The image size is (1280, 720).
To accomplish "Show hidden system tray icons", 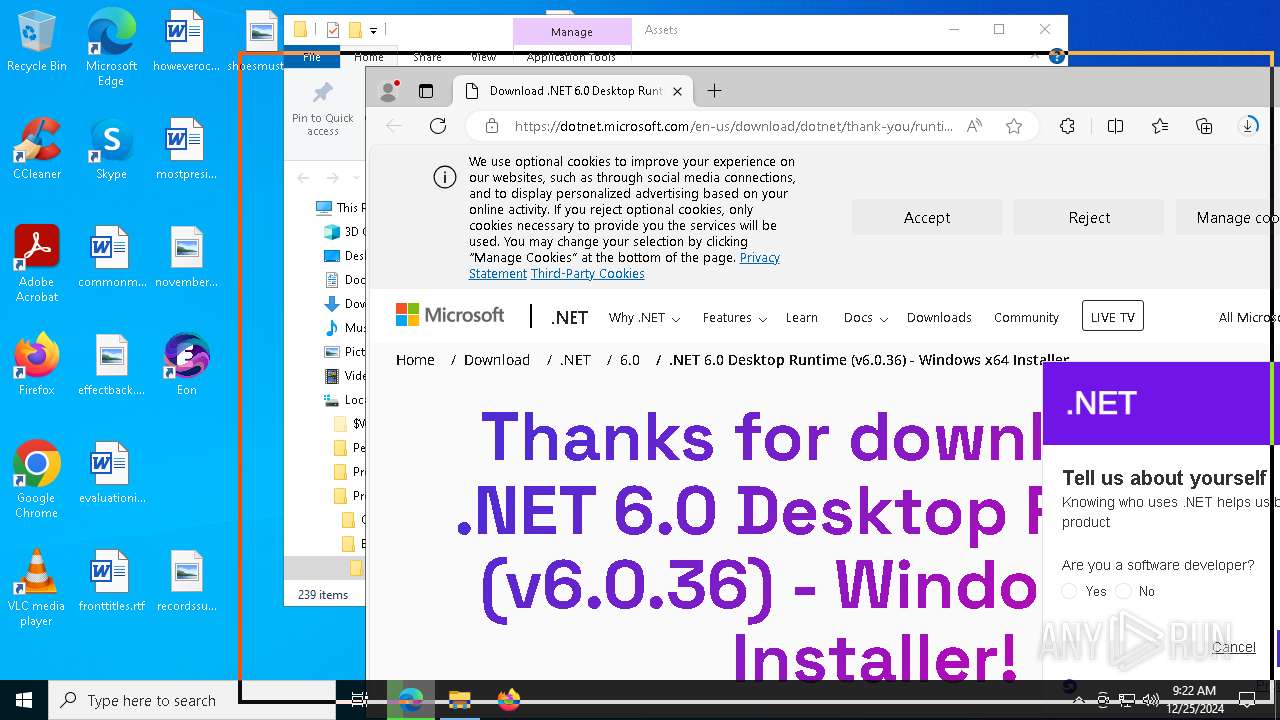I will tap(1079, 701).
